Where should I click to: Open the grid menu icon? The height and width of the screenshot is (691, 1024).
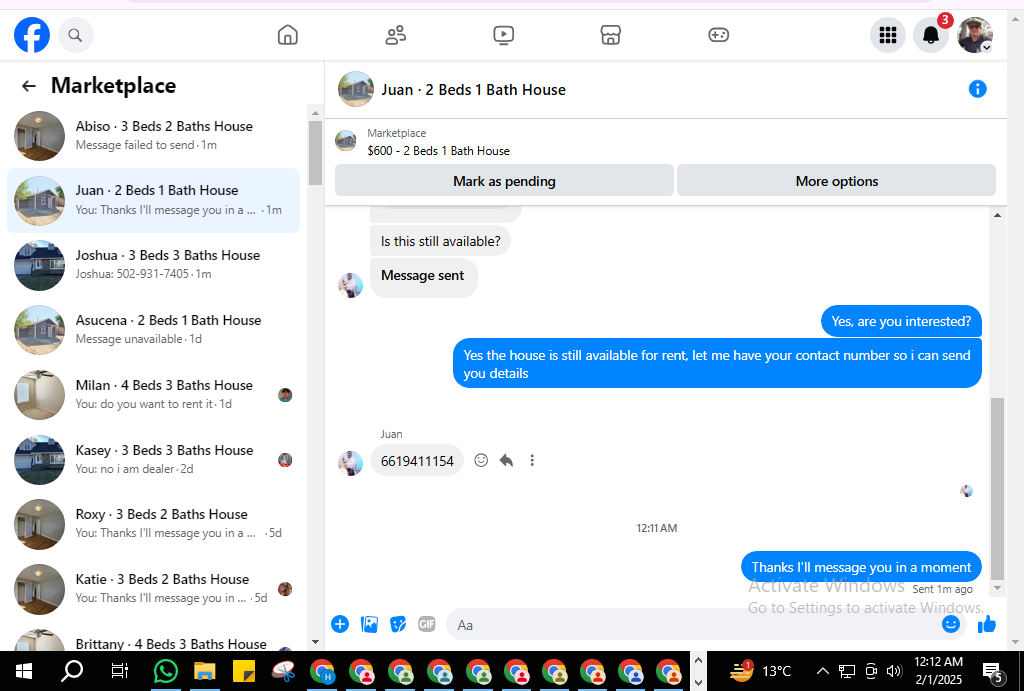[888, 35]
